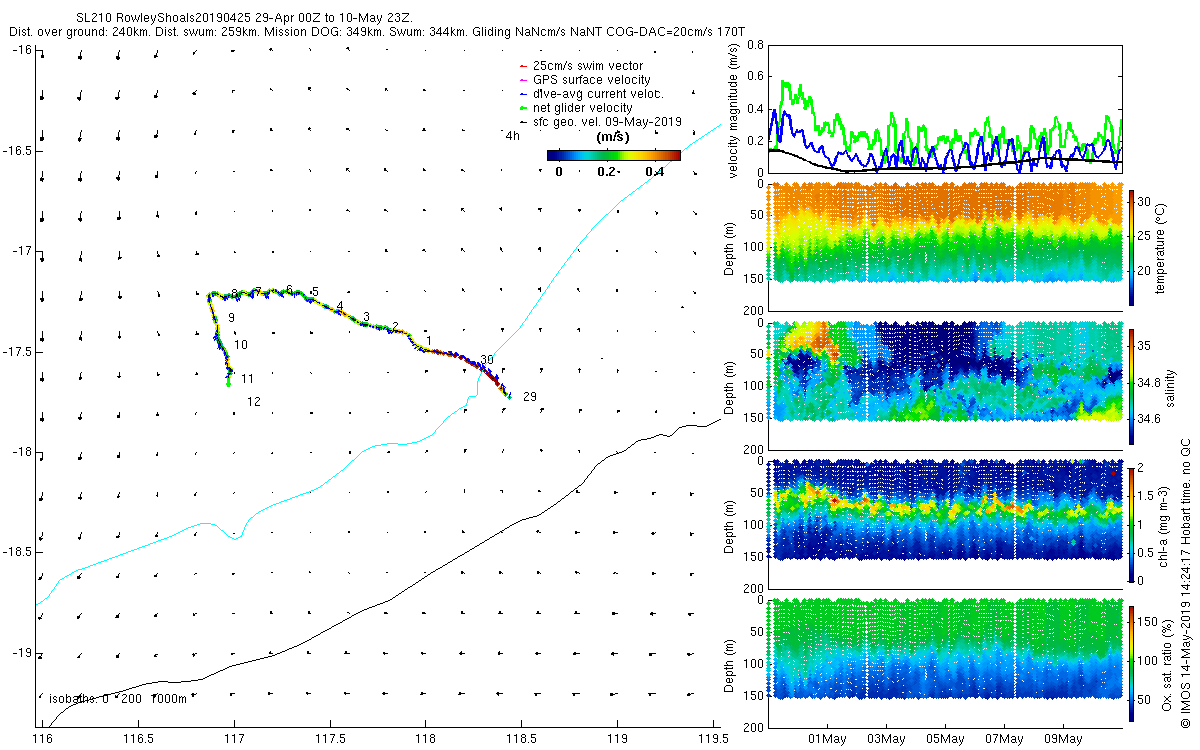Image resolution: width=1200 pixels, height=750 pixels.
Task: Click the 'isobaths: 0 200 1000m' label
Action: (x=118, y=699)
